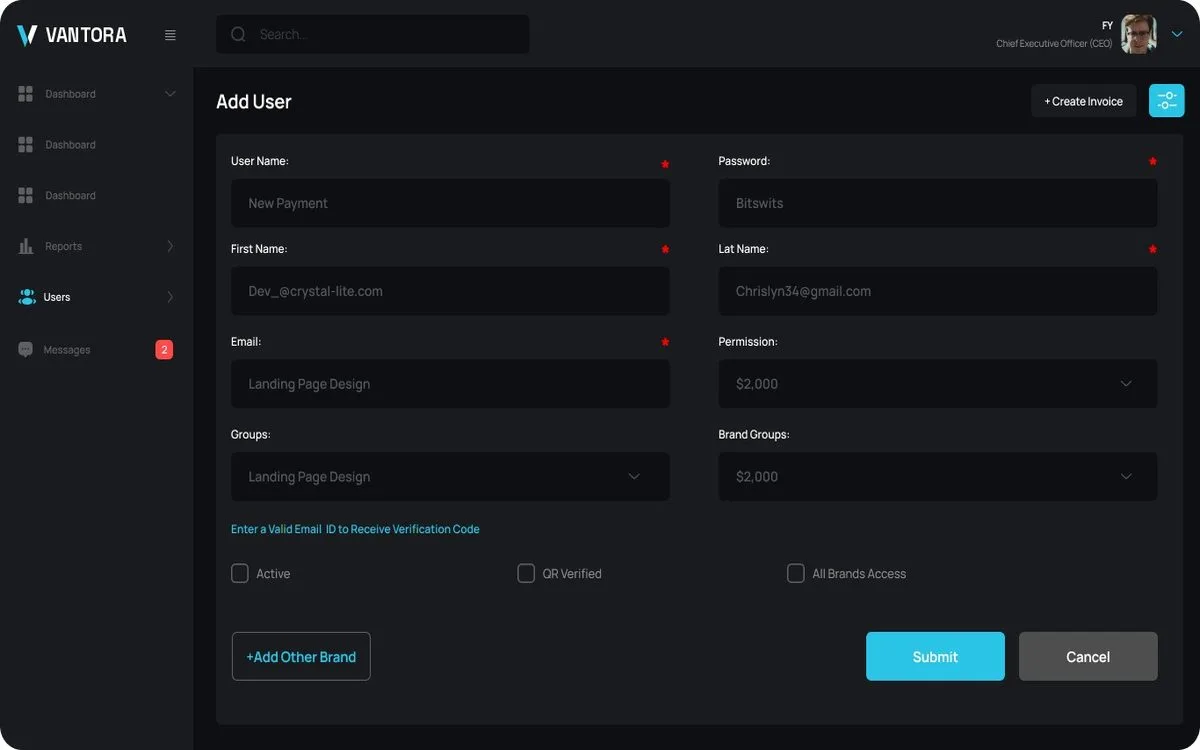Viewport: 1200px width, 750px height.
Task: Expand the Reports submenu arrow
Action: coord(170,246)
